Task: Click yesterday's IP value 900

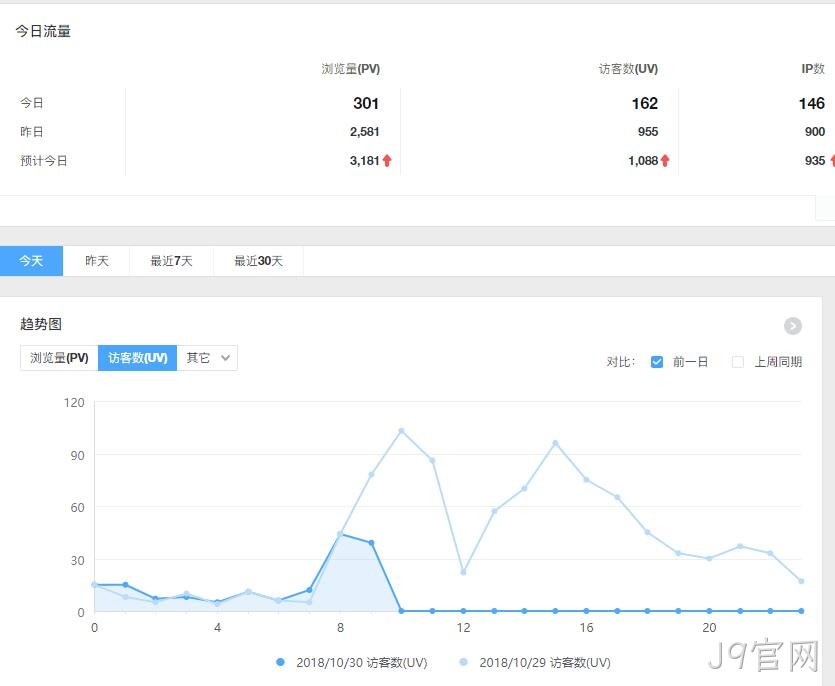Action: click(815, 132)
